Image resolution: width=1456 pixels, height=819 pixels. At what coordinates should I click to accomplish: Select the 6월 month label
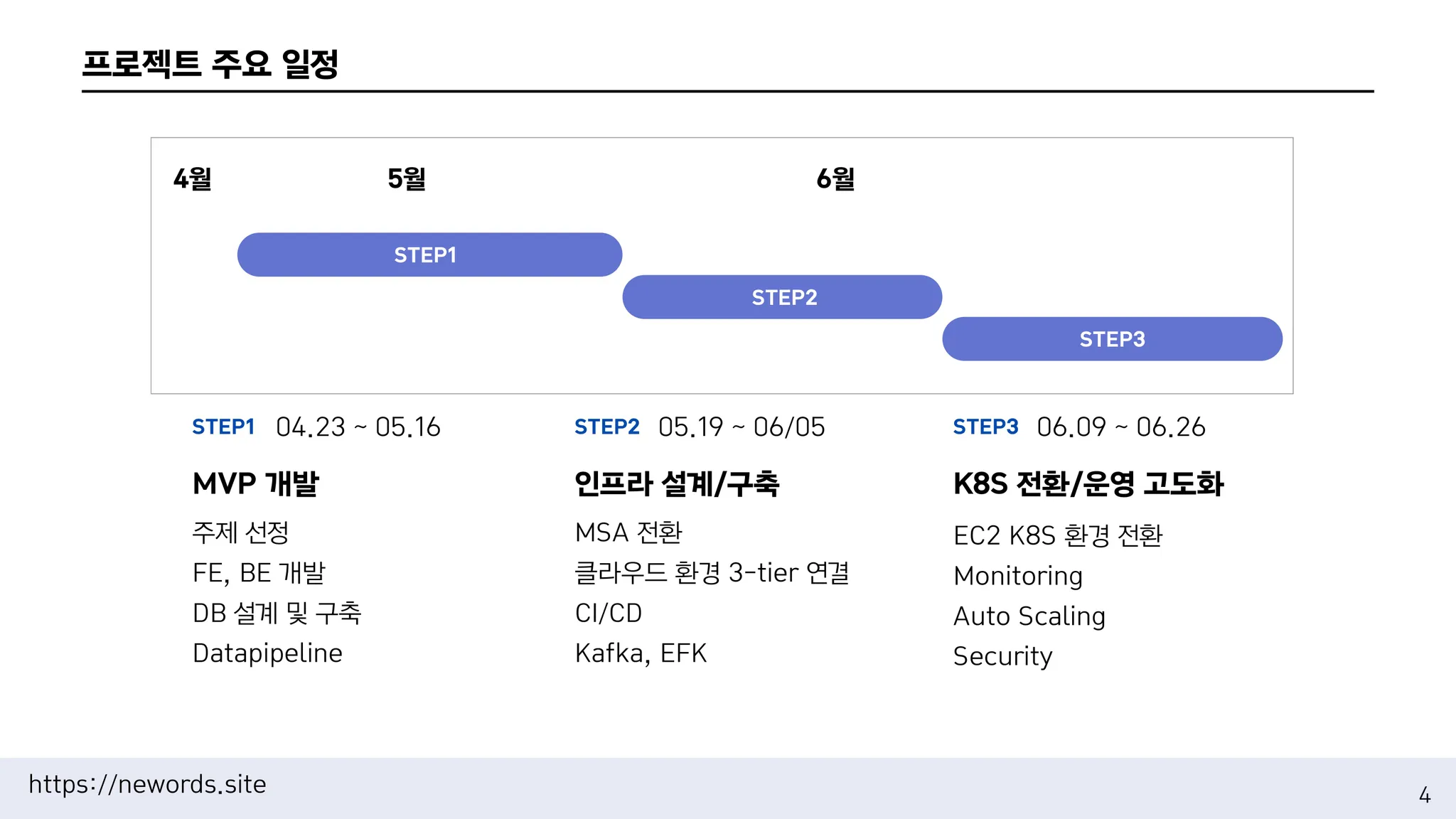coord(835,178)
